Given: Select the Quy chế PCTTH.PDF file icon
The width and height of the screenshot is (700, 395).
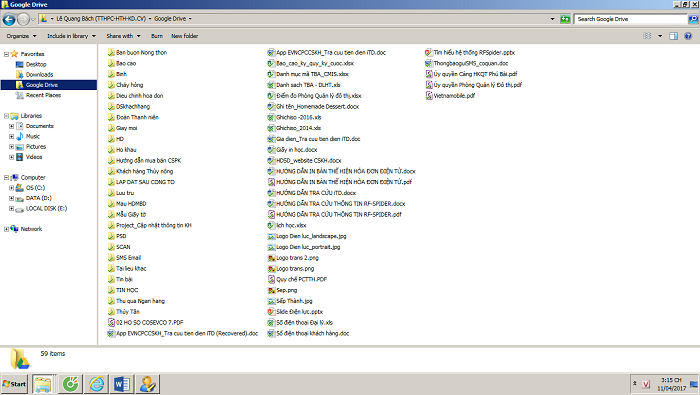Looking at the screenshot, I should coord(271,279).
